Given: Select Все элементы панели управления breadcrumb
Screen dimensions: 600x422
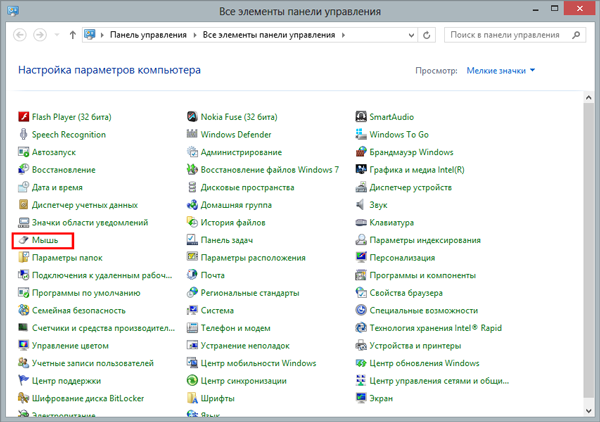Looking at the screenshot, I should point(268,35).
